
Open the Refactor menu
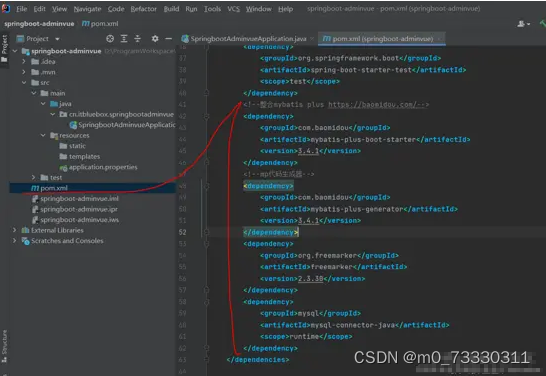143,9
